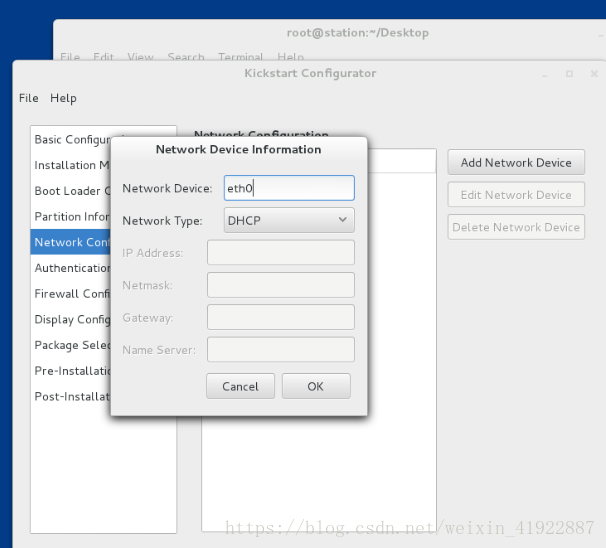Select Basic Configuration in sidebar
The image size is (606, 548).
point(71,139)
